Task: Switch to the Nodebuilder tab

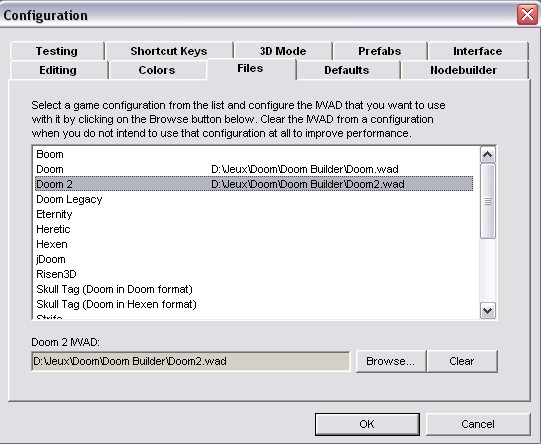Action: click(464, 70)
